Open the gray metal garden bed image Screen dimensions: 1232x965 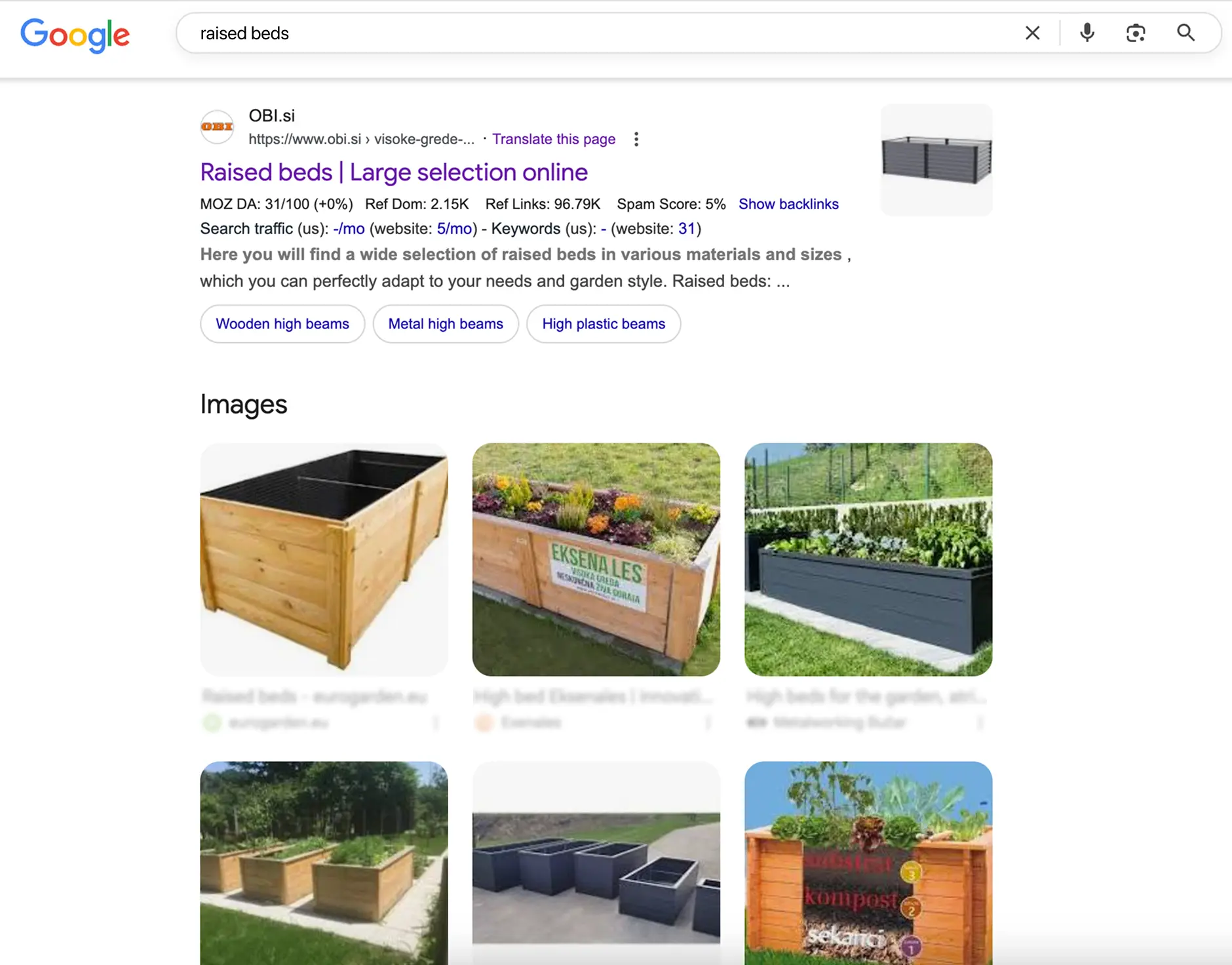click(868, 559)
